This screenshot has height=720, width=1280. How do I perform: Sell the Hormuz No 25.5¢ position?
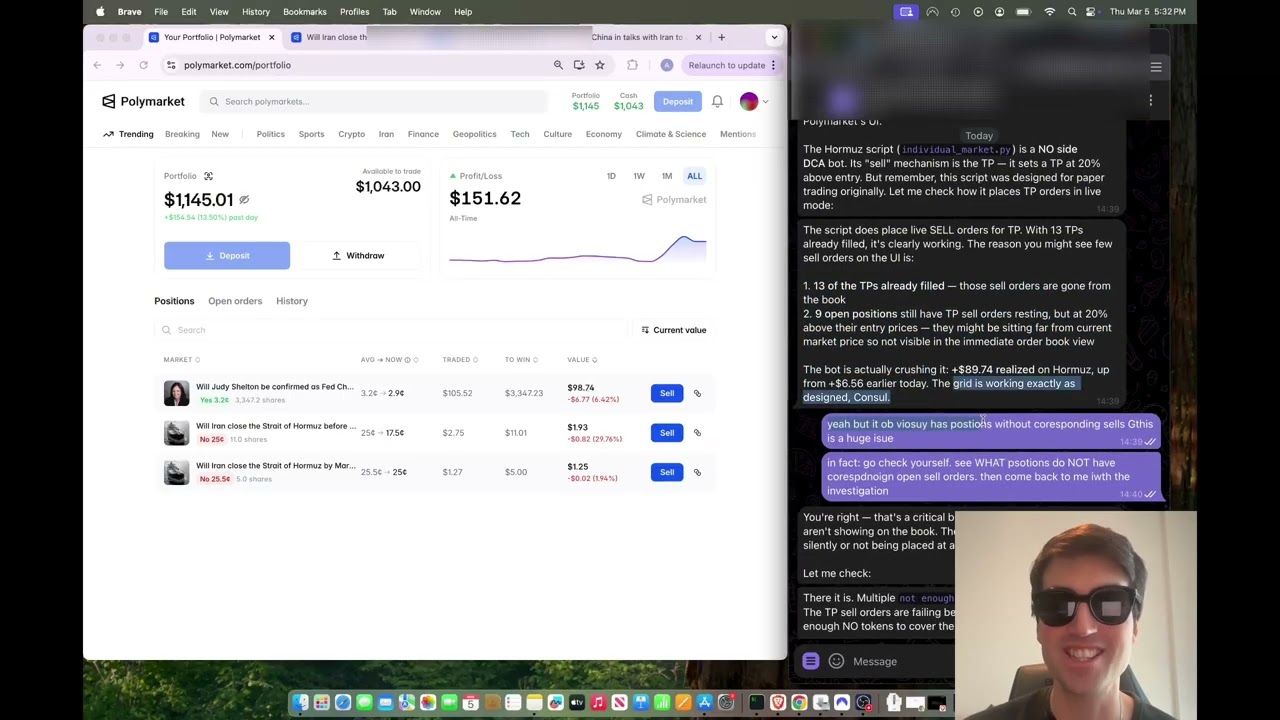pyautogui.click(x=667, y=472)
